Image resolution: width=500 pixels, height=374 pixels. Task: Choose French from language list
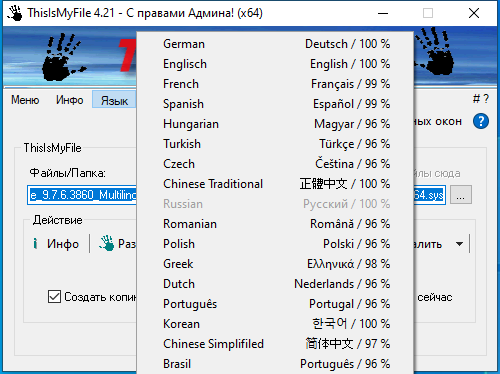[x=275, y=84]
